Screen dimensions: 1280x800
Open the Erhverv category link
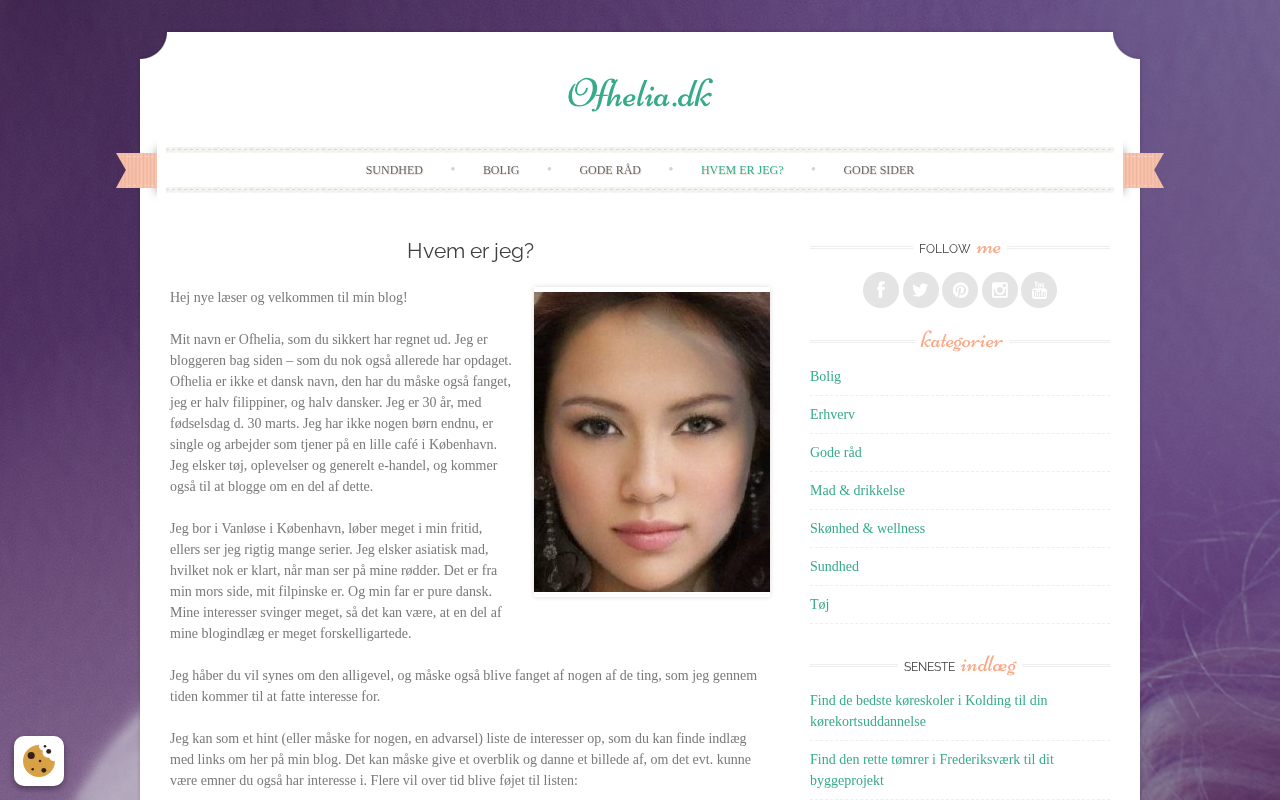832,414
